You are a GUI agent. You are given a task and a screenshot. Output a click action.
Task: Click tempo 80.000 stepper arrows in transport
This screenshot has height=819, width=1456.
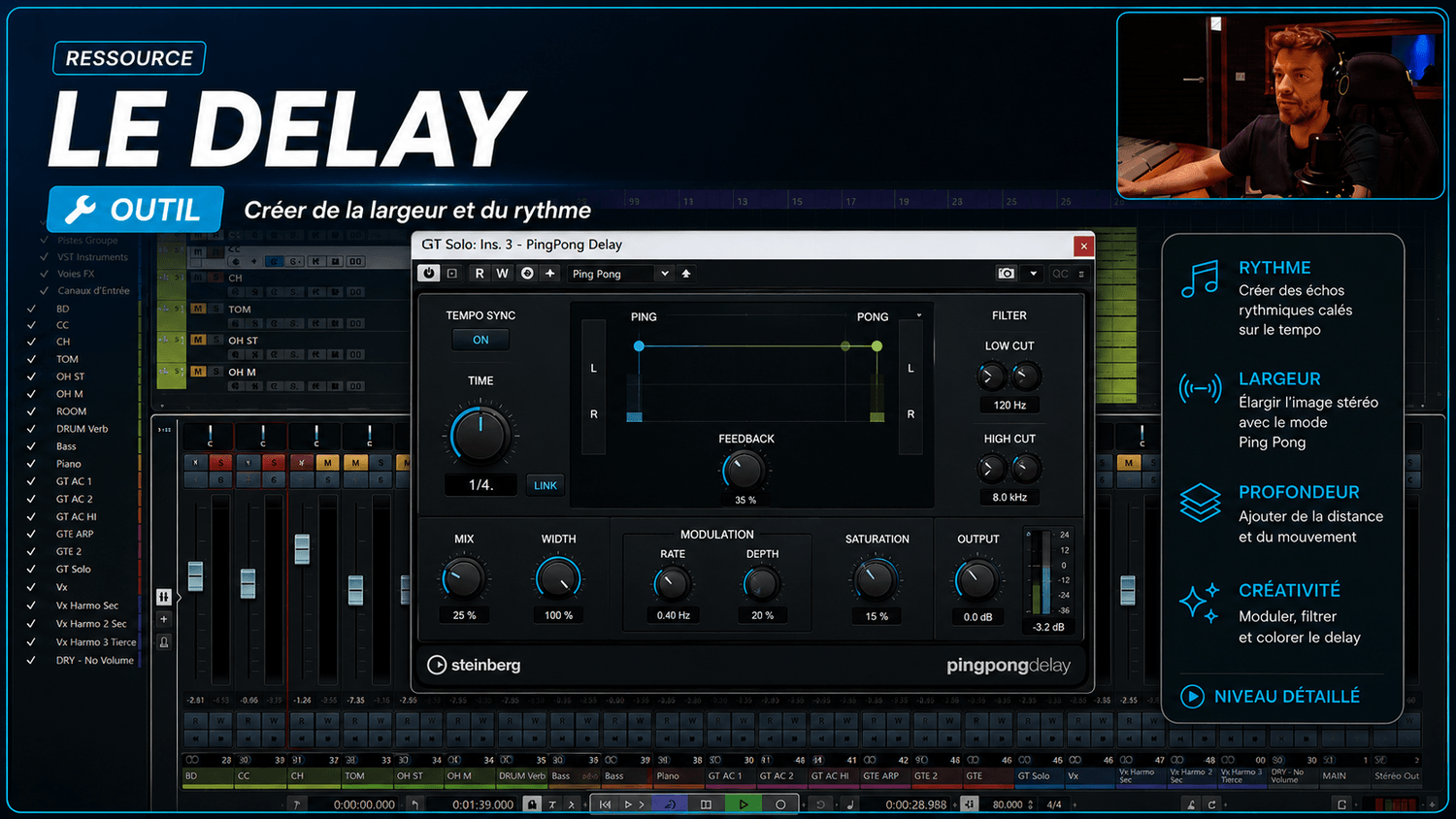1030,804
